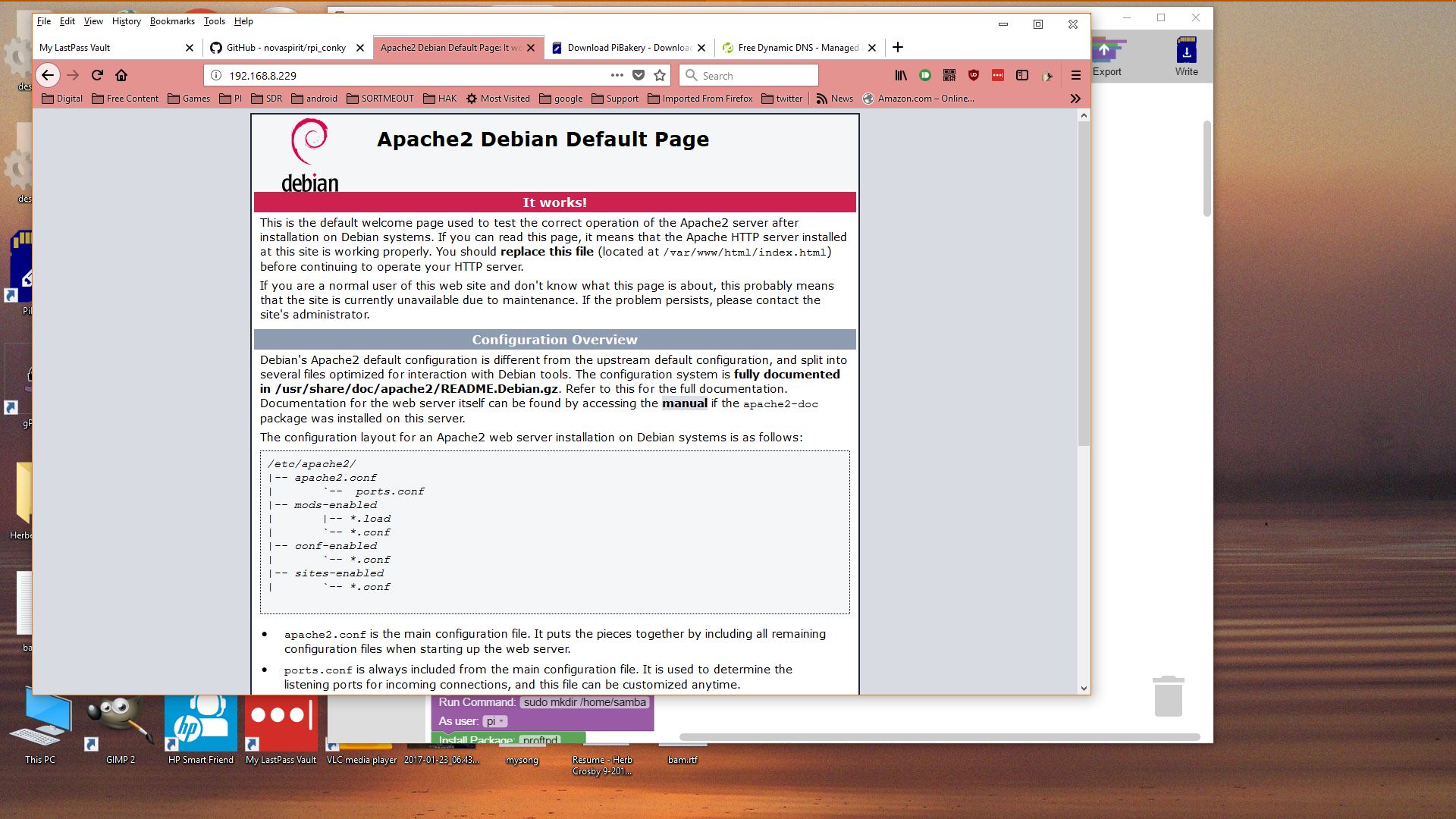This screenshot has width=1456, height=819.
Task: Click the Write icon in PiBakery window
Action: (1187, 57)
